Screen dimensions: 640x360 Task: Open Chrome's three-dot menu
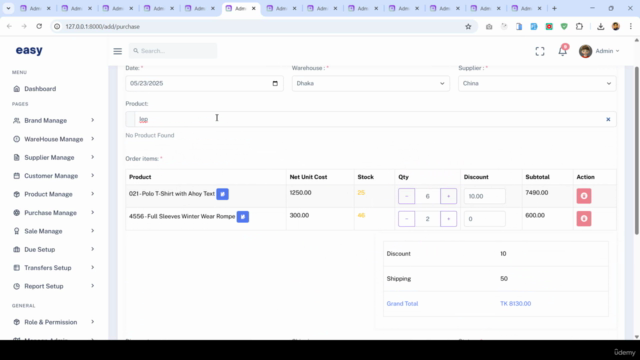point(631,27)
